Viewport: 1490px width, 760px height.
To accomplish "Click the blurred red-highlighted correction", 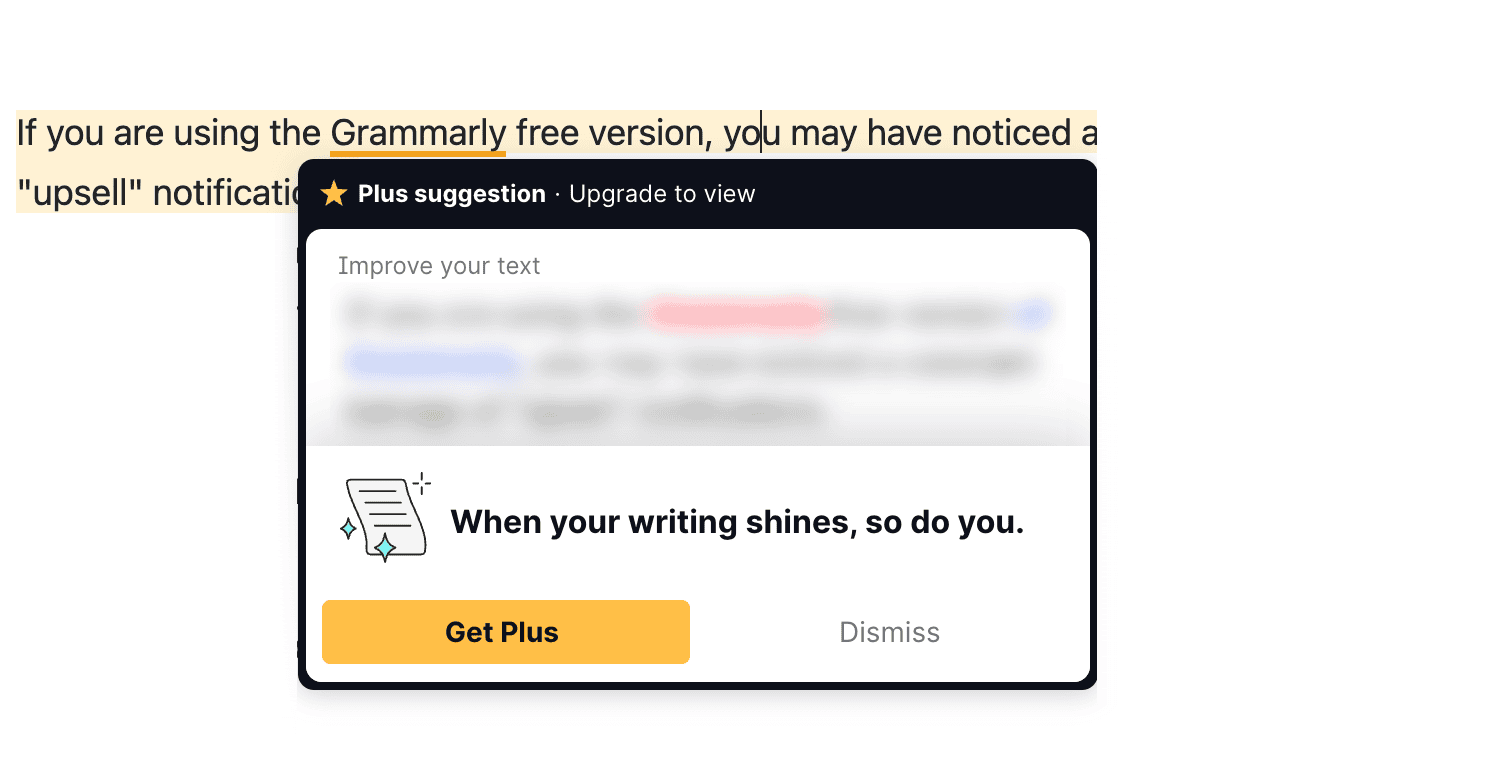I will pyautogui.click(x=737, y=313).
